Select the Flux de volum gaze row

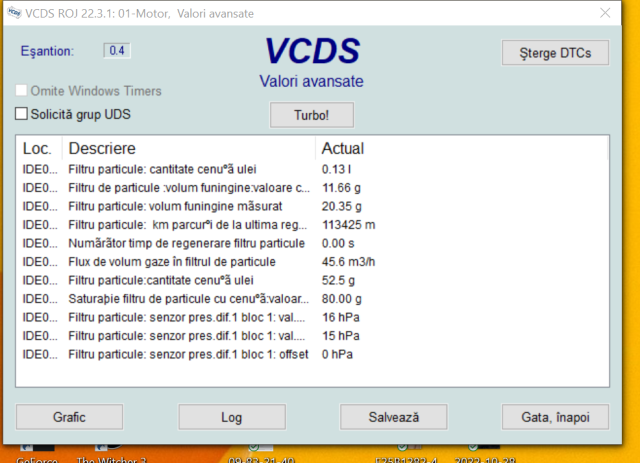pos(180,262)
